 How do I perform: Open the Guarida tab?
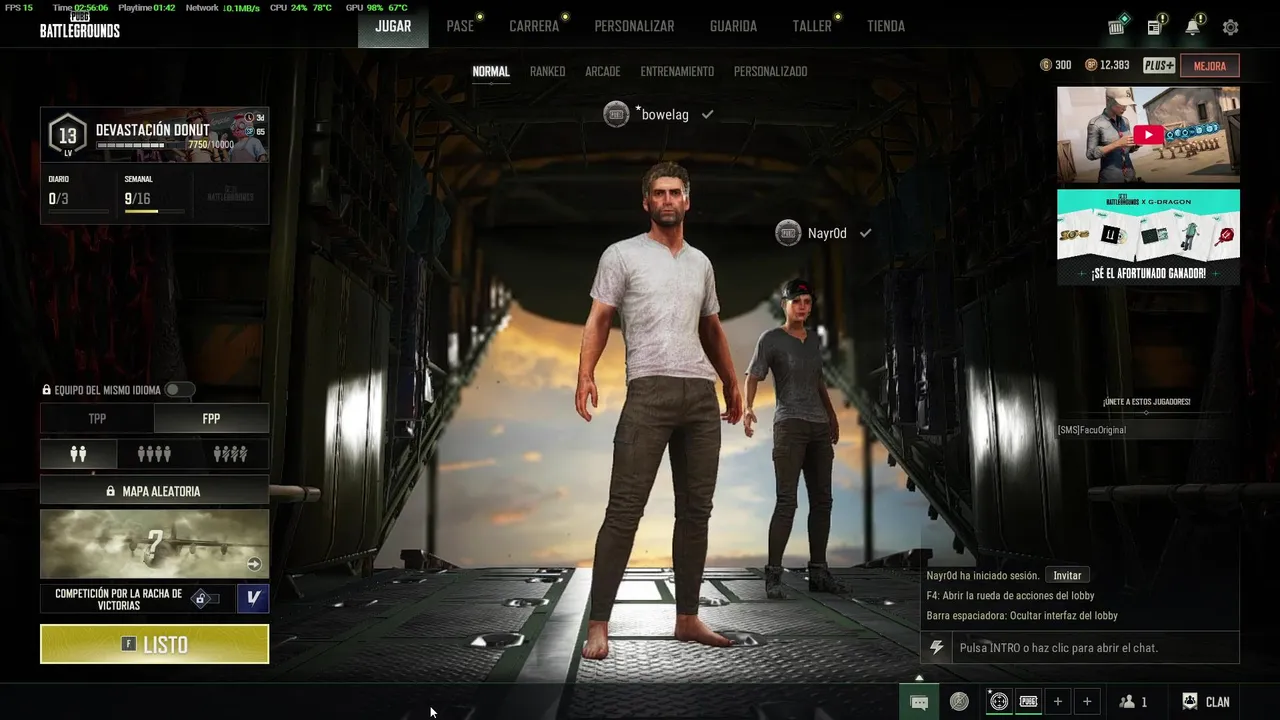[733, 26]
